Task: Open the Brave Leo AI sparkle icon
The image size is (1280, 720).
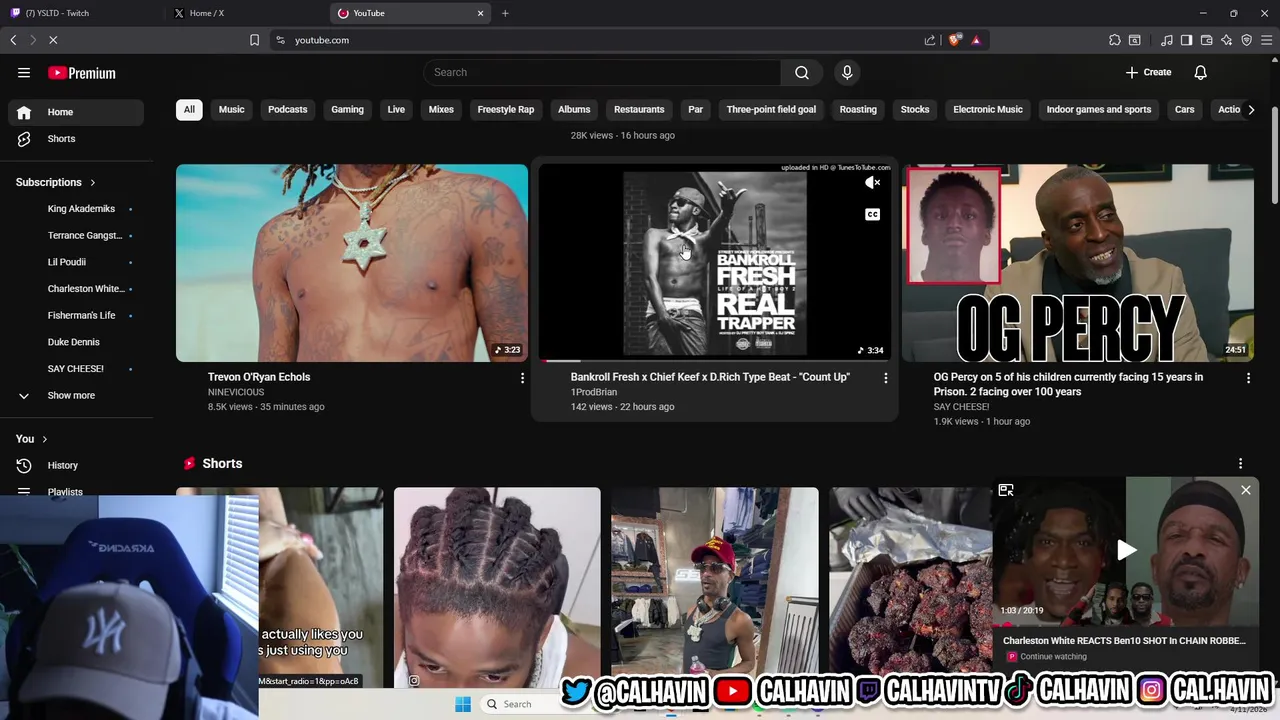Action: coord(1227,40)
